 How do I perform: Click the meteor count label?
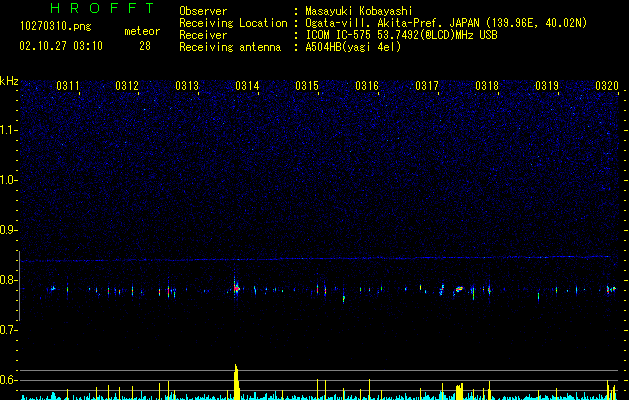142,31
